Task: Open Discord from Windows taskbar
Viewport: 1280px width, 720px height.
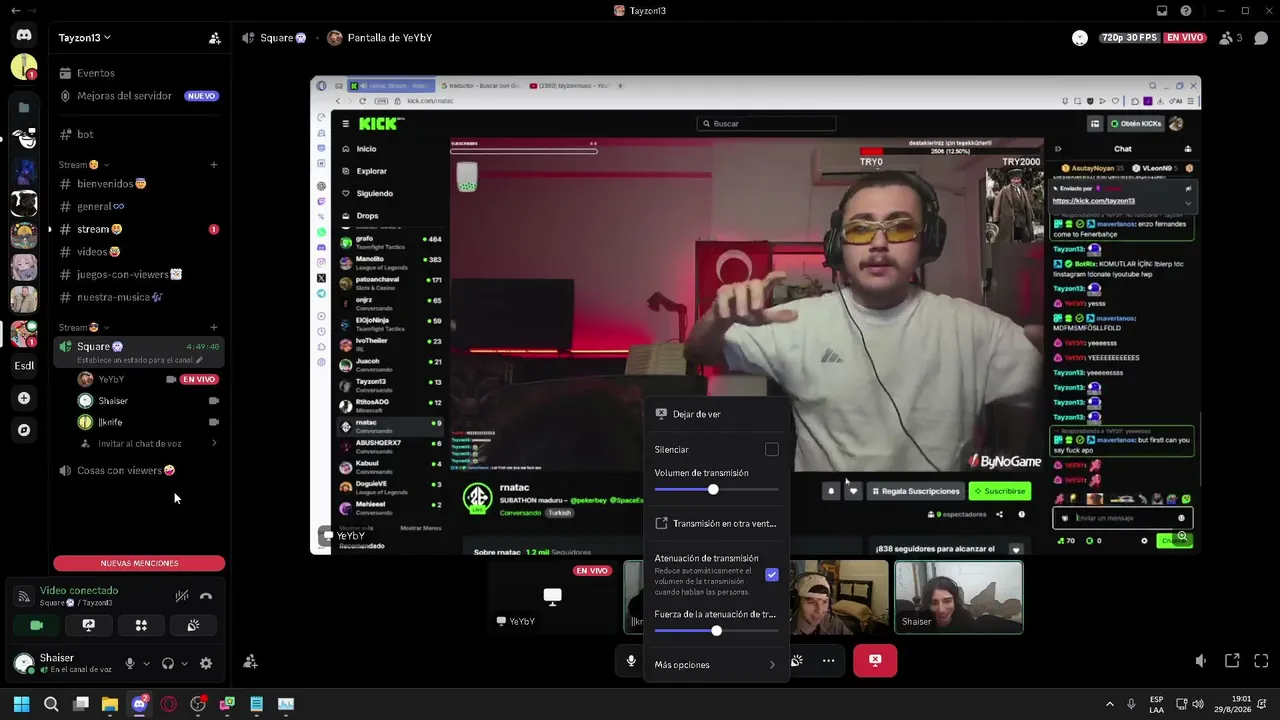Action: coord(139,704)
